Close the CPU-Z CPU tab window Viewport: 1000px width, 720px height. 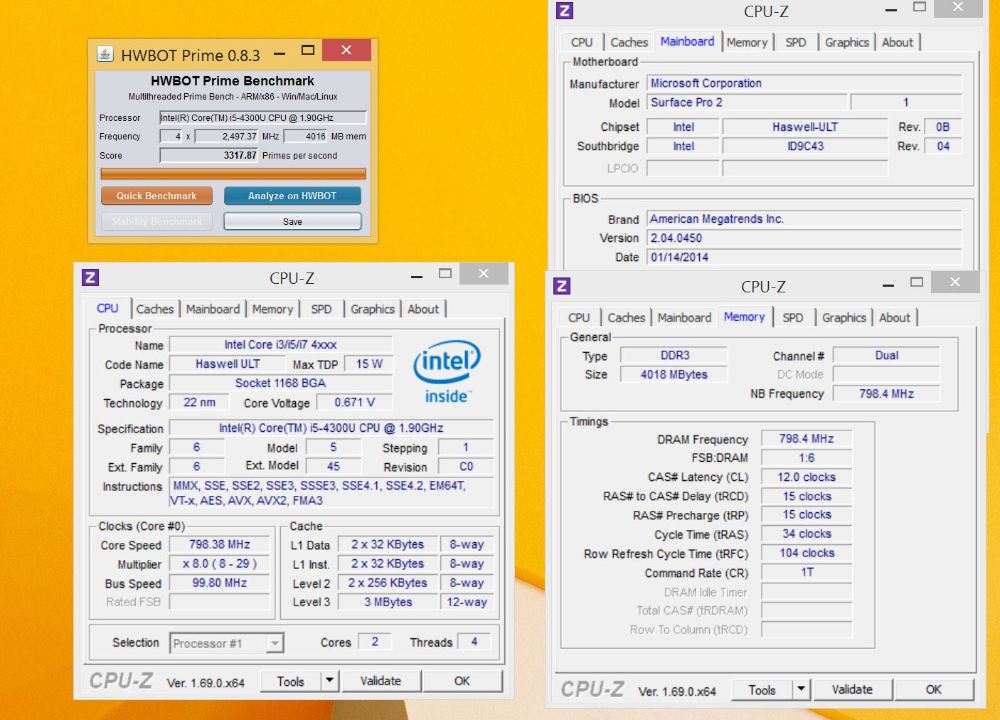tap(484, 274)
